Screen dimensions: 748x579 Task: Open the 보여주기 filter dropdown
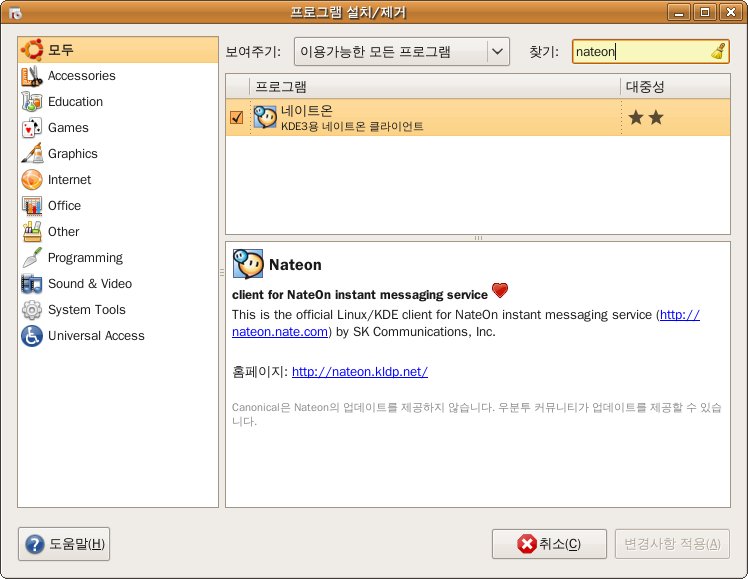click(x=402, y=52)
